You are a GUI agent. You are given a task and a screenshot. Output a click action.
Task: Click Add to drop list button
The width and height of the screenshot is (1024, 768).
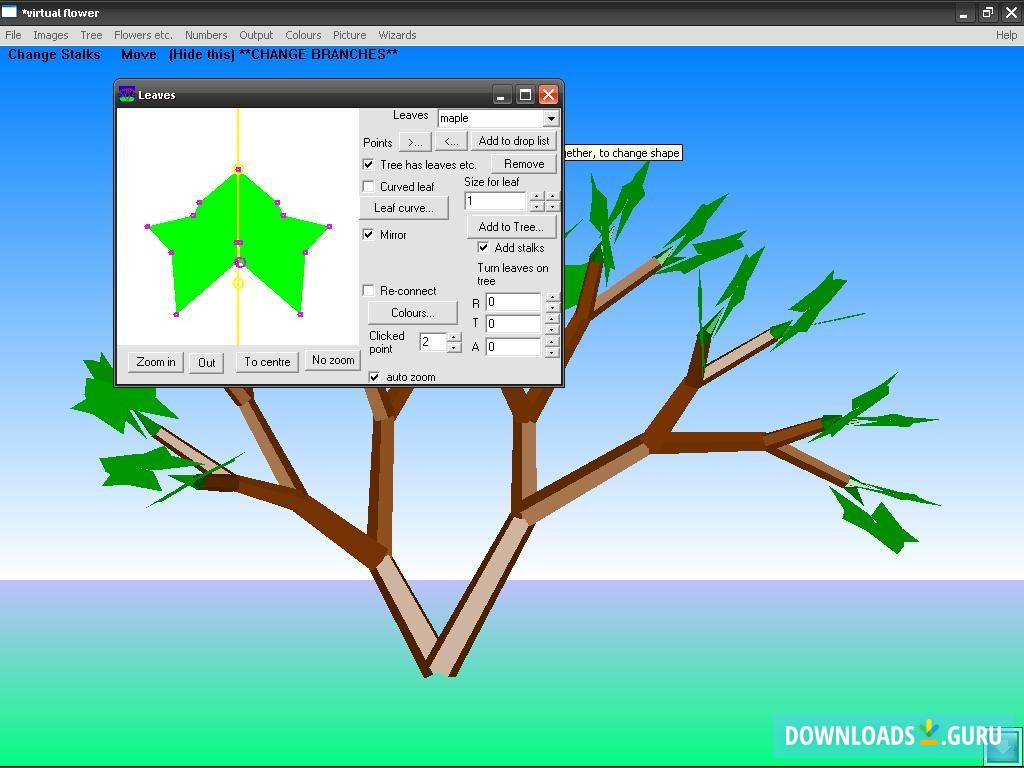point(514,141)
